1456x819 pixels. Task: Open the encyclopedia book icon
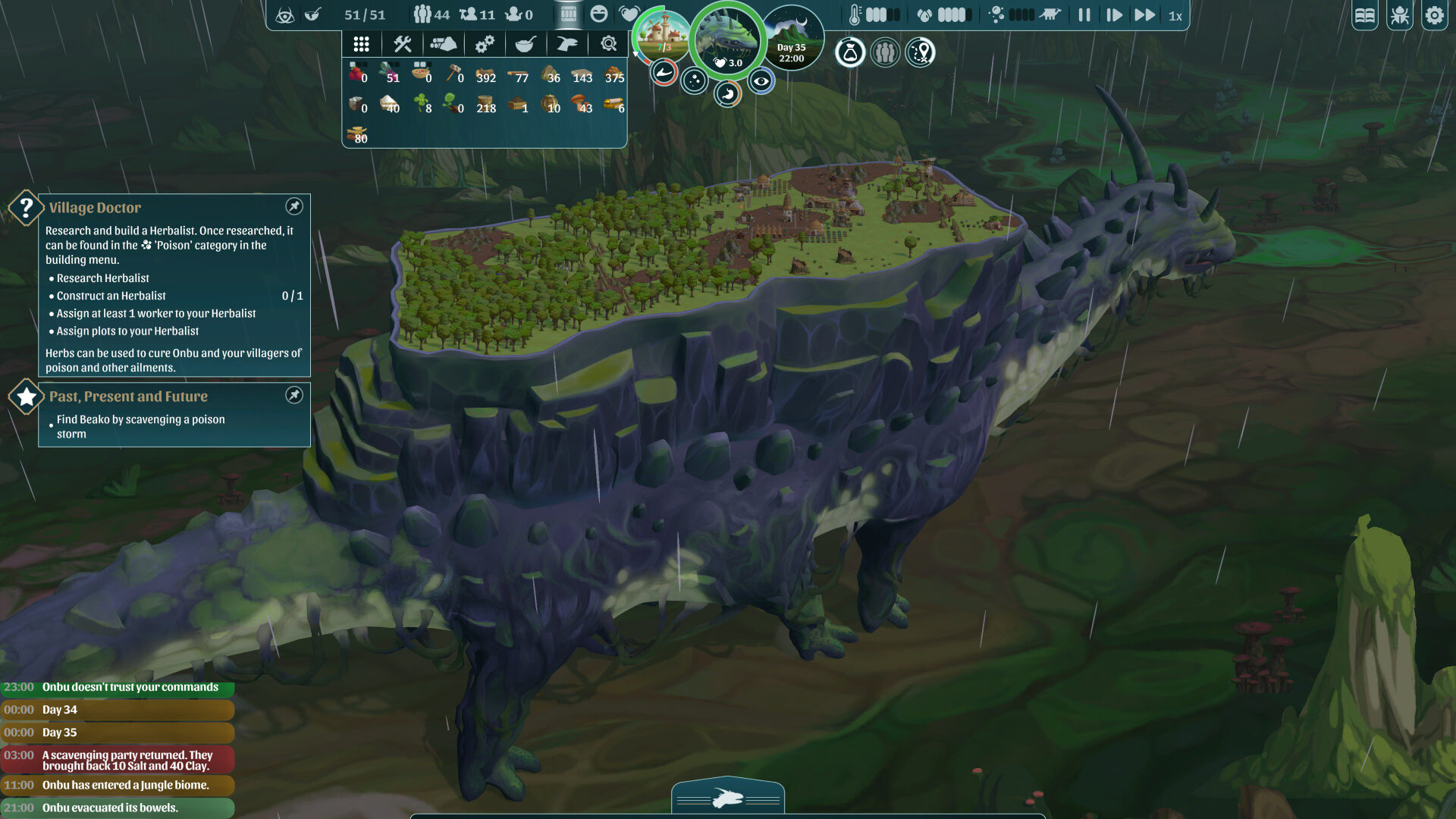pos(1365,15)
